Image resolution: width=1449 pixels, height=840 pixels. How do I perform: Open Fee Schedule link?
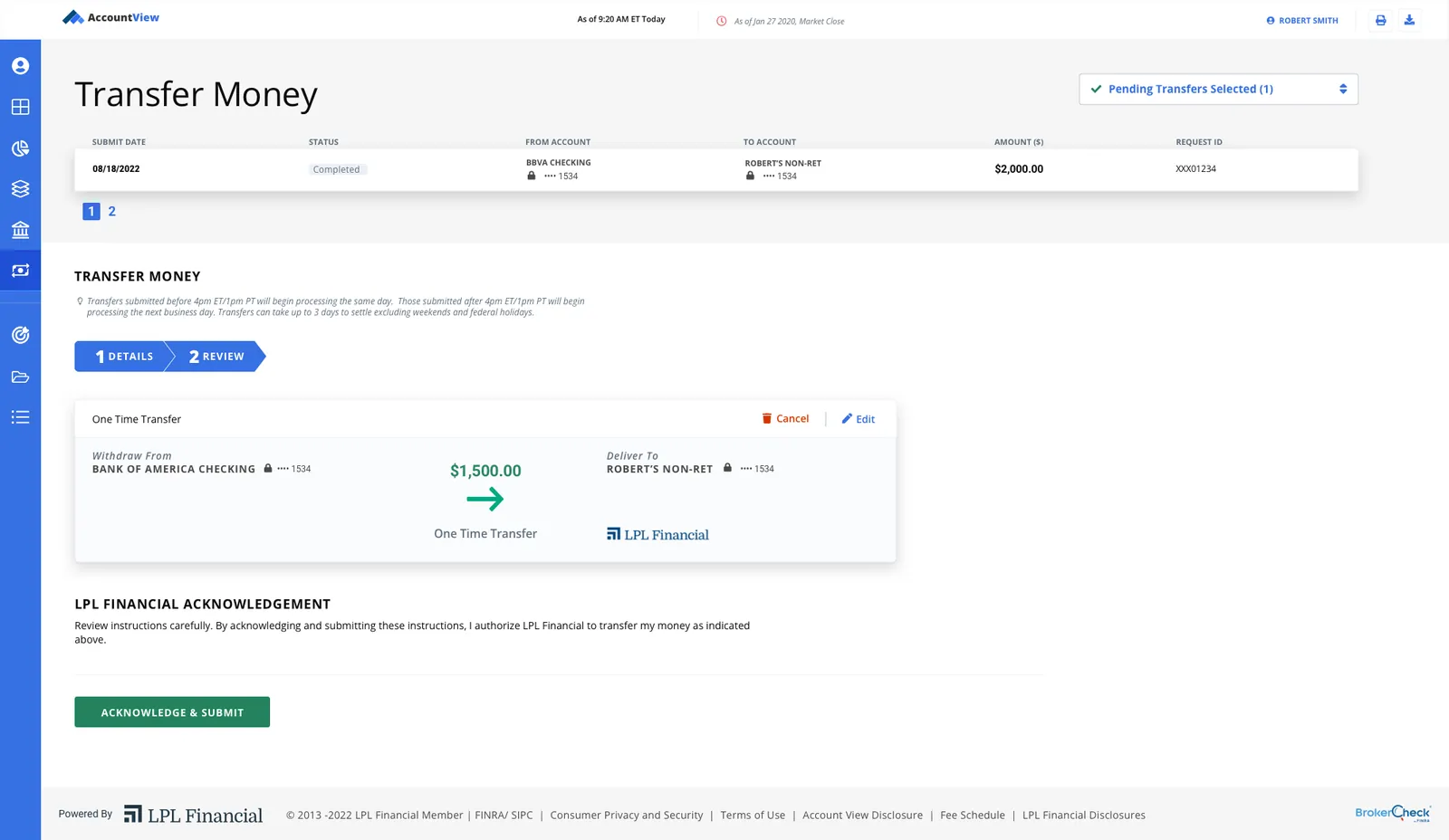(x=973, y=815)
